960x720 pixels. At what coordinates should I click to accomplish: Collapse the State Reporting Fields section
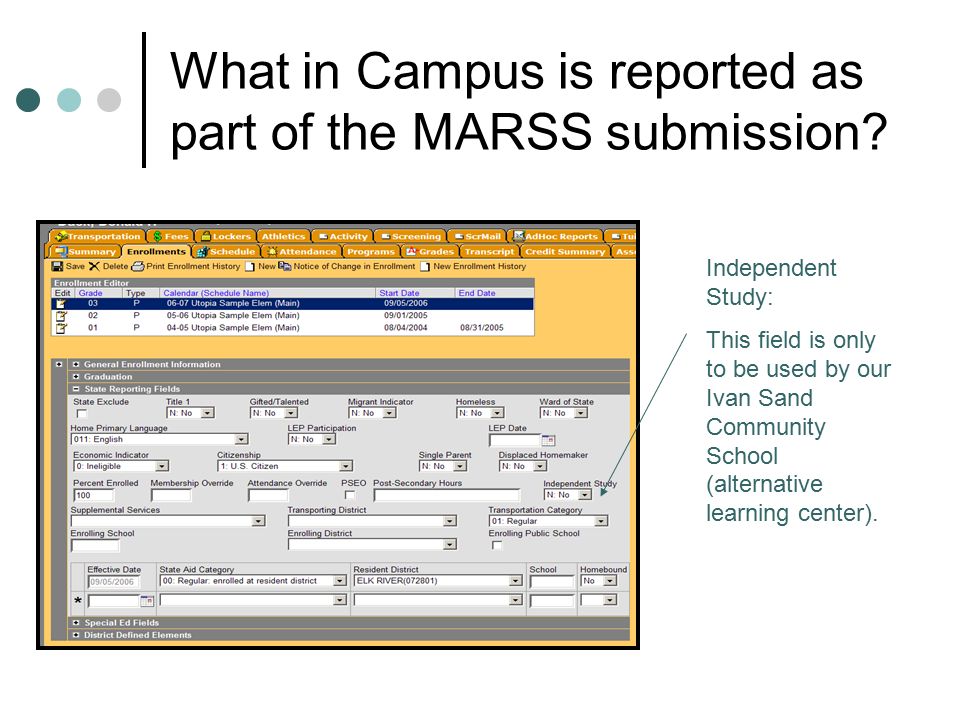(76, 389)
